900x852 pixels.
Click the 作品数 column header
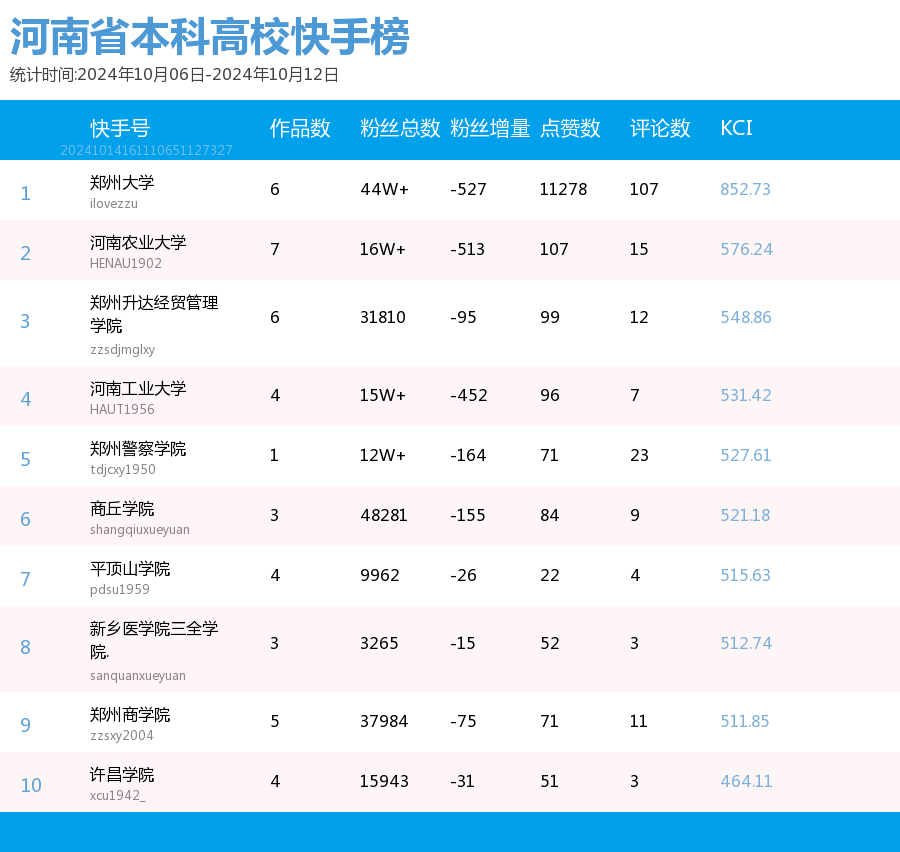coord(300,128)
